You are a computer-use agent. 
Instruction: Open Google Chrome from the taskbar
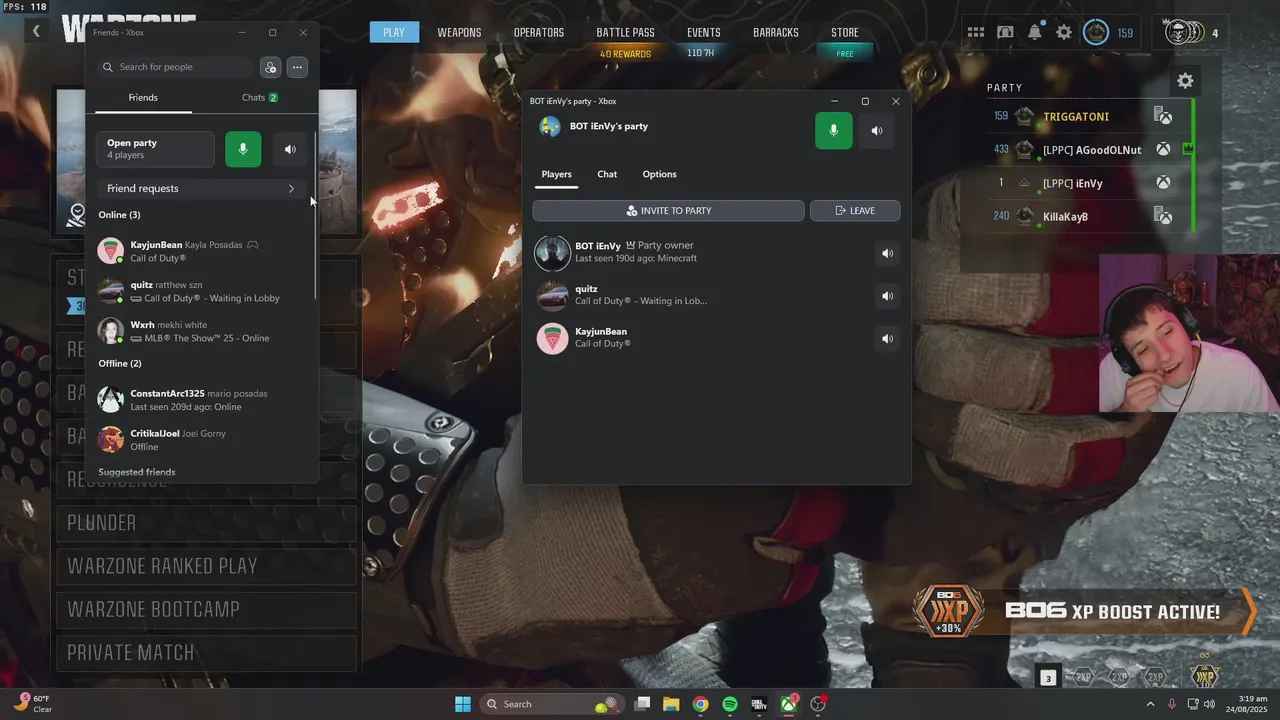[701, 704]
